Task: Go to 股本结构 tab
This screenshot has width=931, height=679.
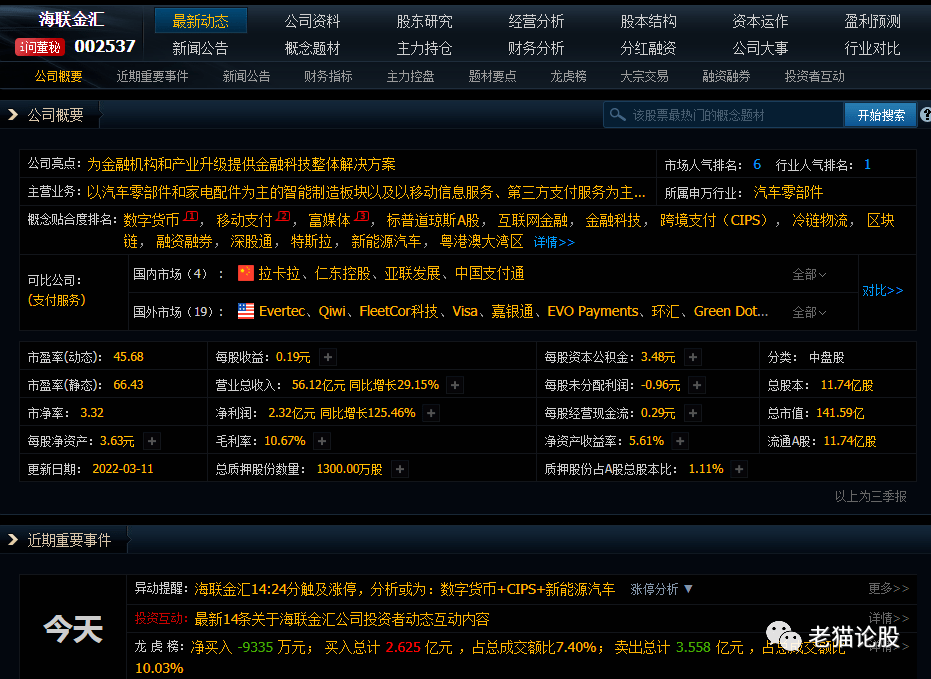Action: 648,21
